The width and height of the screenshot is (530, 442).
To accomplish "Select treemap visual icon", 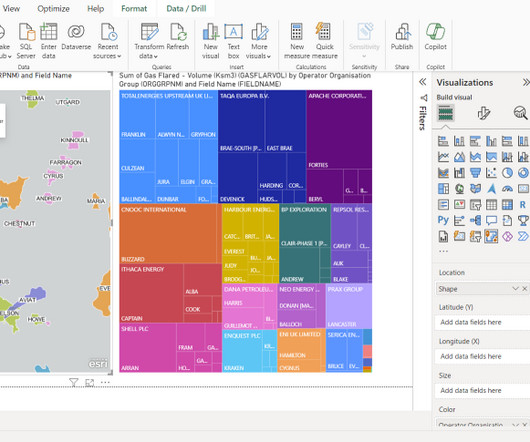I will click(443, 189).
